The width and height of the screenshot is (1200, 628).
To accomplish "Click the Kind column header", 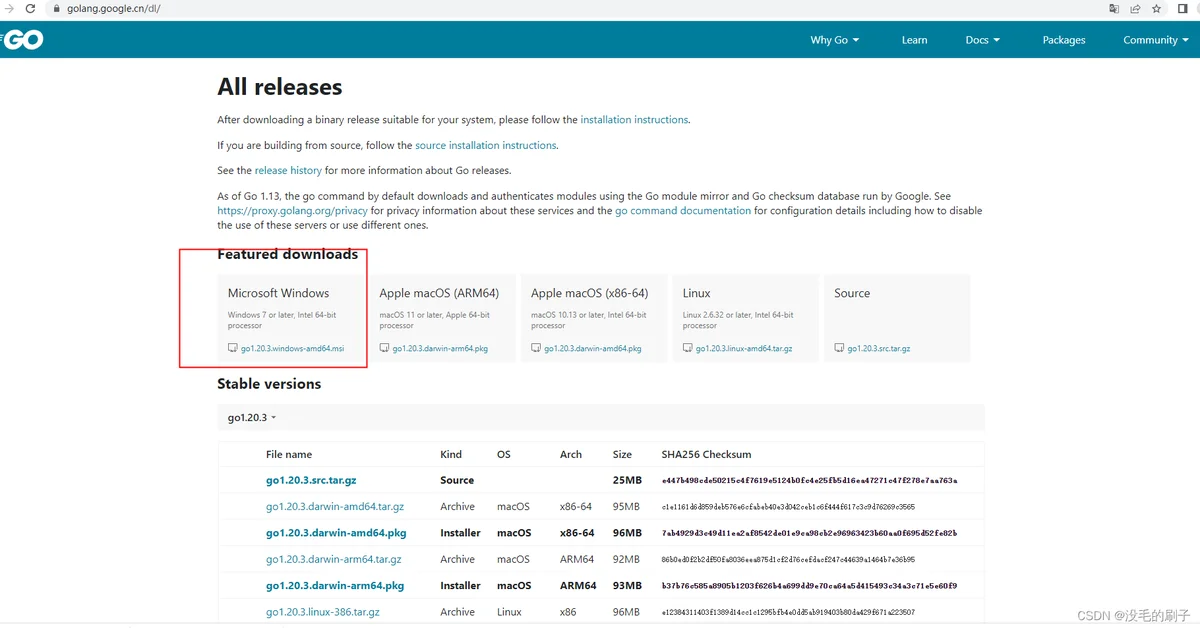I will click(451, 454).
